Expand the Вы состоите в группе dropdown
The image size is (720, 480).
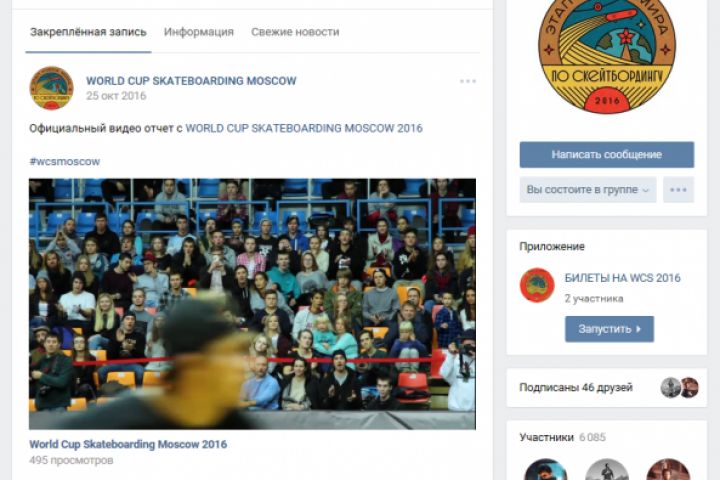588,190
